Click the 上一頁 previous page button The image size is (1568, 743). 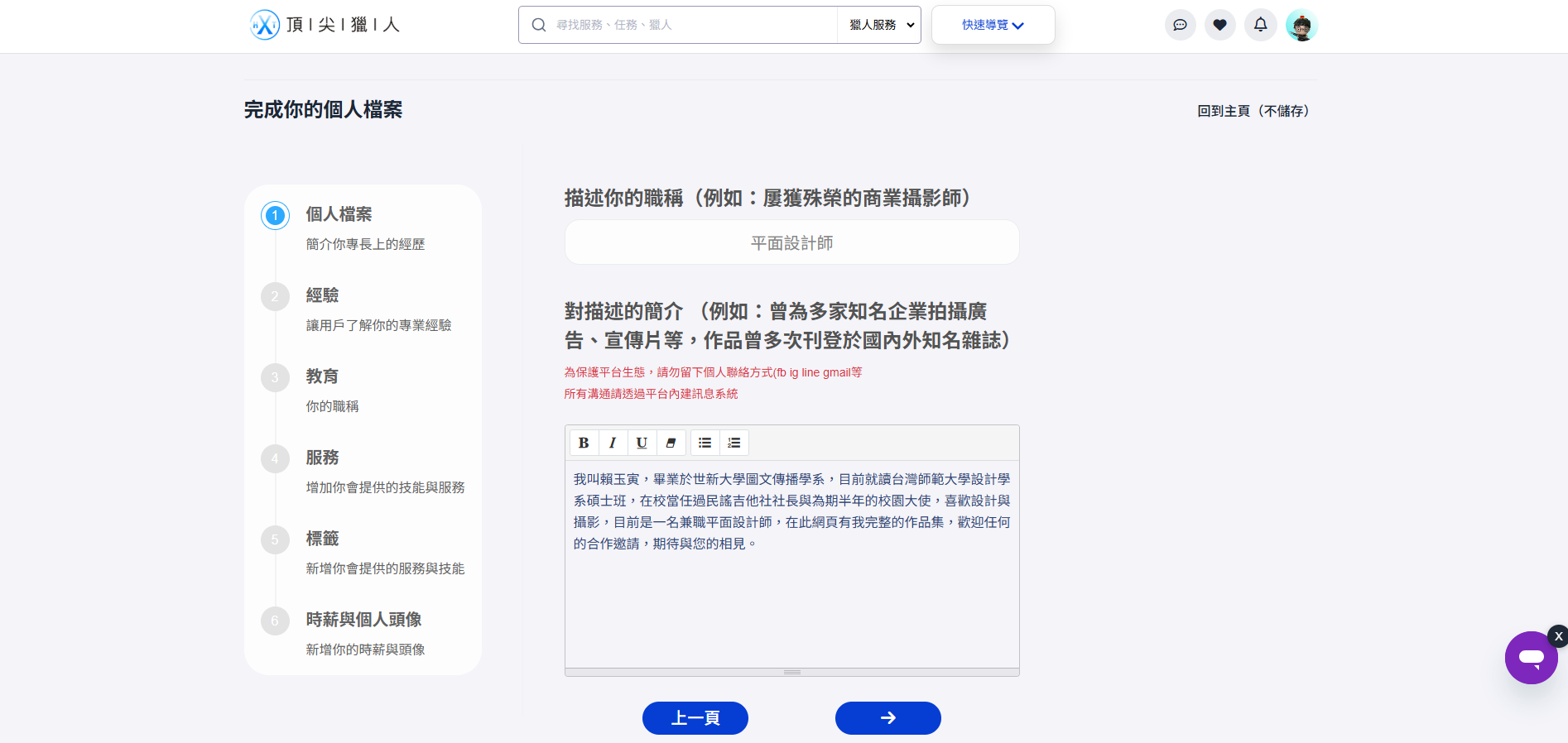[695, 717]
